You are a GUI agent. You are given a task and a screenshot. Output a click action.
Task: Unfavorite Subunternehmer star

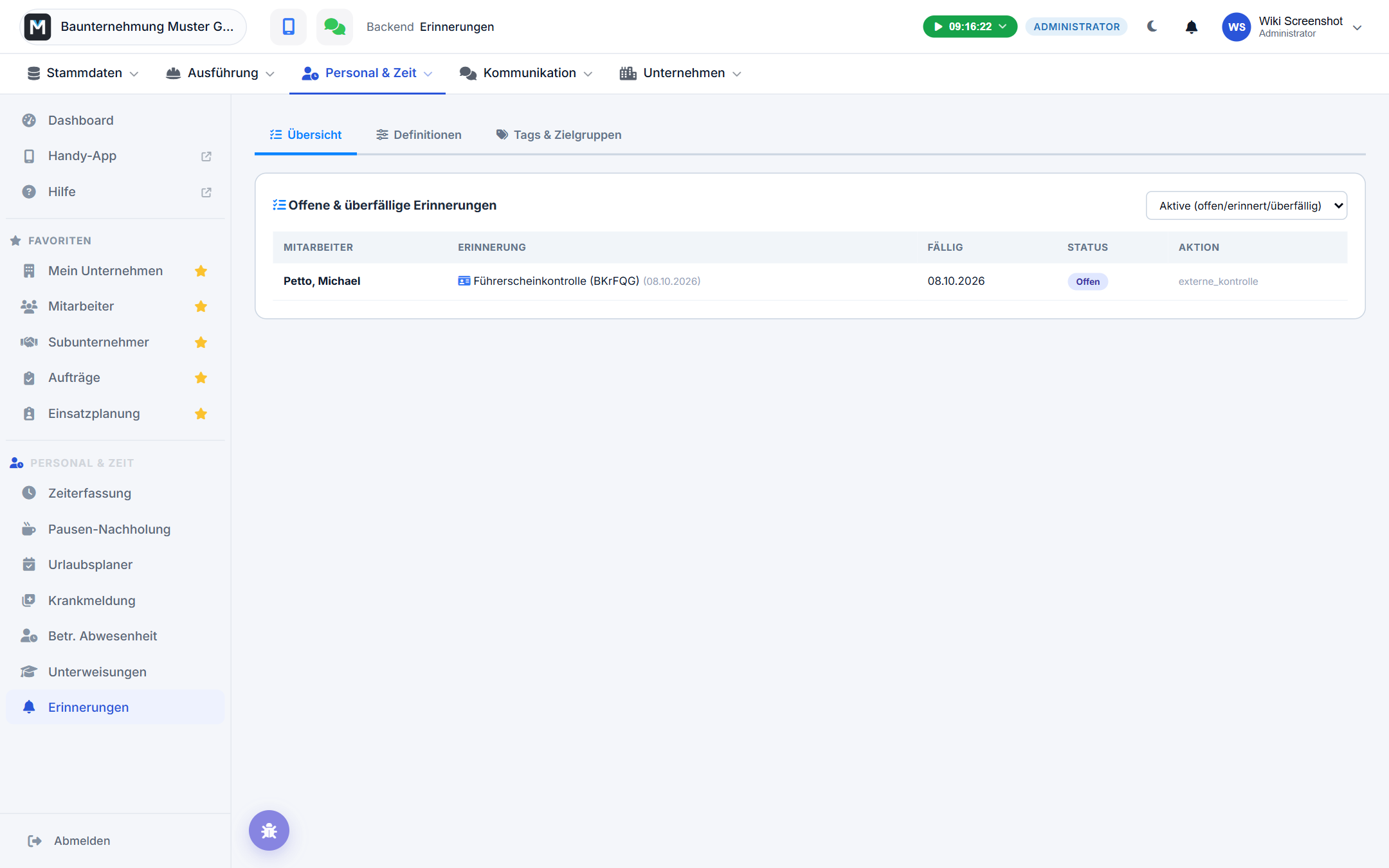pos(201,342)
